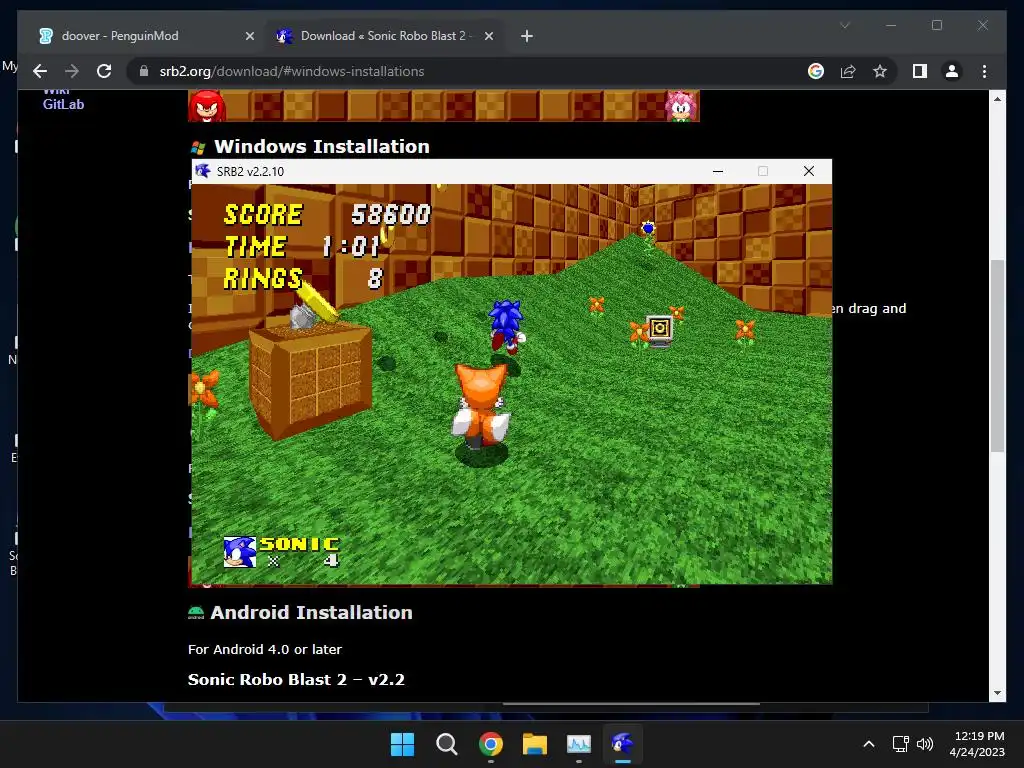Click the TIME counter in the game HUD
Image resolution: width=1024 pixels, height=768 pixels.
(302, 246)
